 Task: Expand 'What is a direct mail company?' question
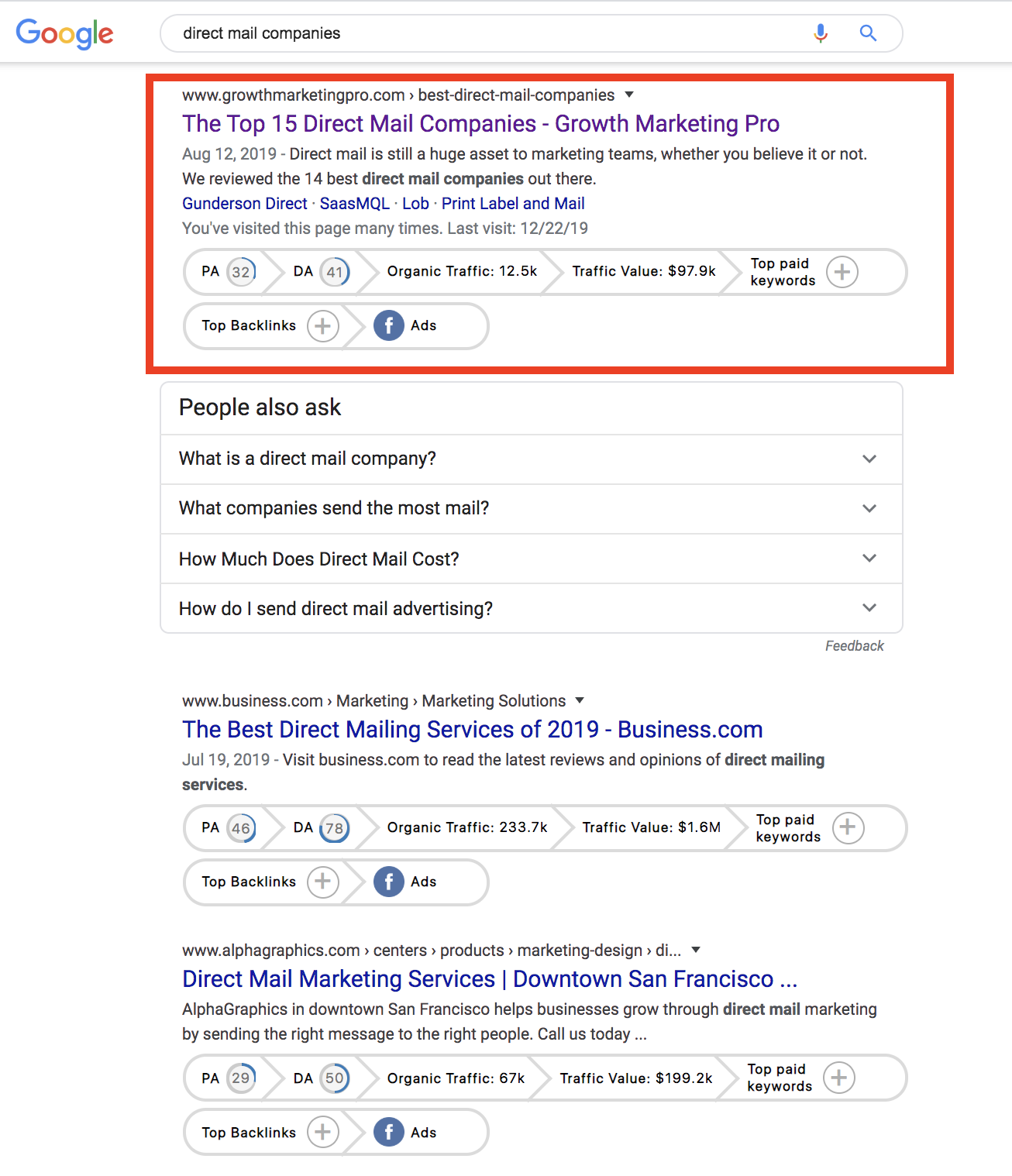coord(532,459)
